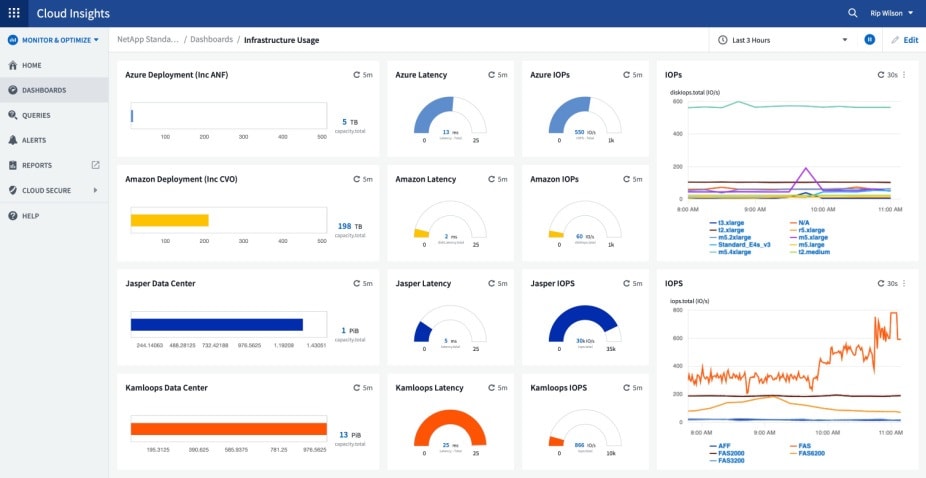
Task: Open Alerts in sidebar
Action: pos(54,140)
